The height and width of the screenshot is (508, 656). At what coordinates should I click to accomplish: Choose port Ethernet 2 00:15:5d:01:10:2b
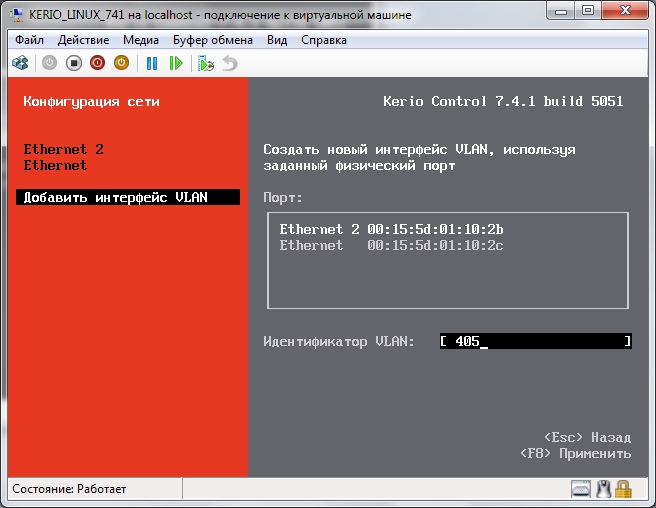pyautogui.click(x=391, y=229)
